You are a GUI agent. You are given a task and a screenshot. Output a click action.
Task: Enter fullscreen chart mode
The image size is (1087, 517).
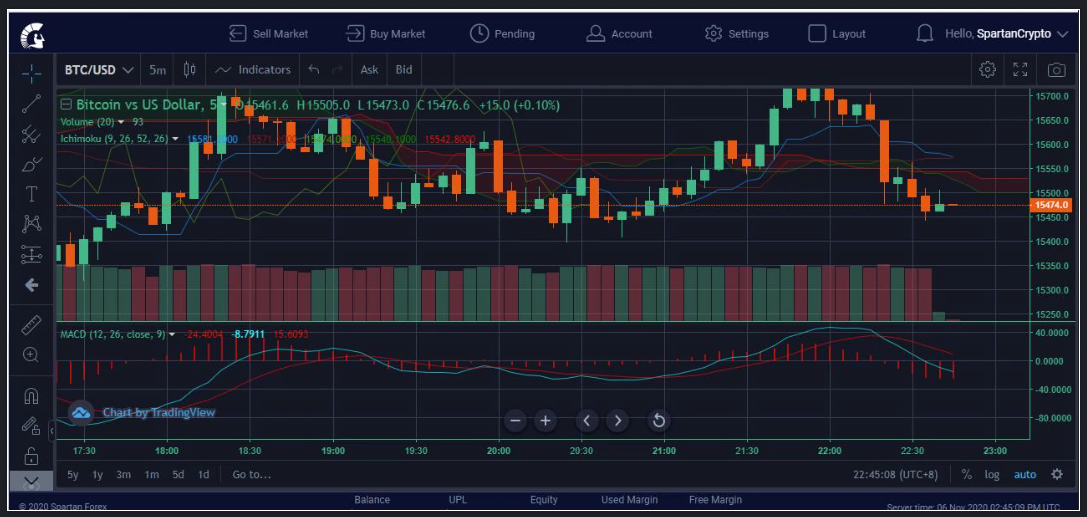click(1020, 70)
